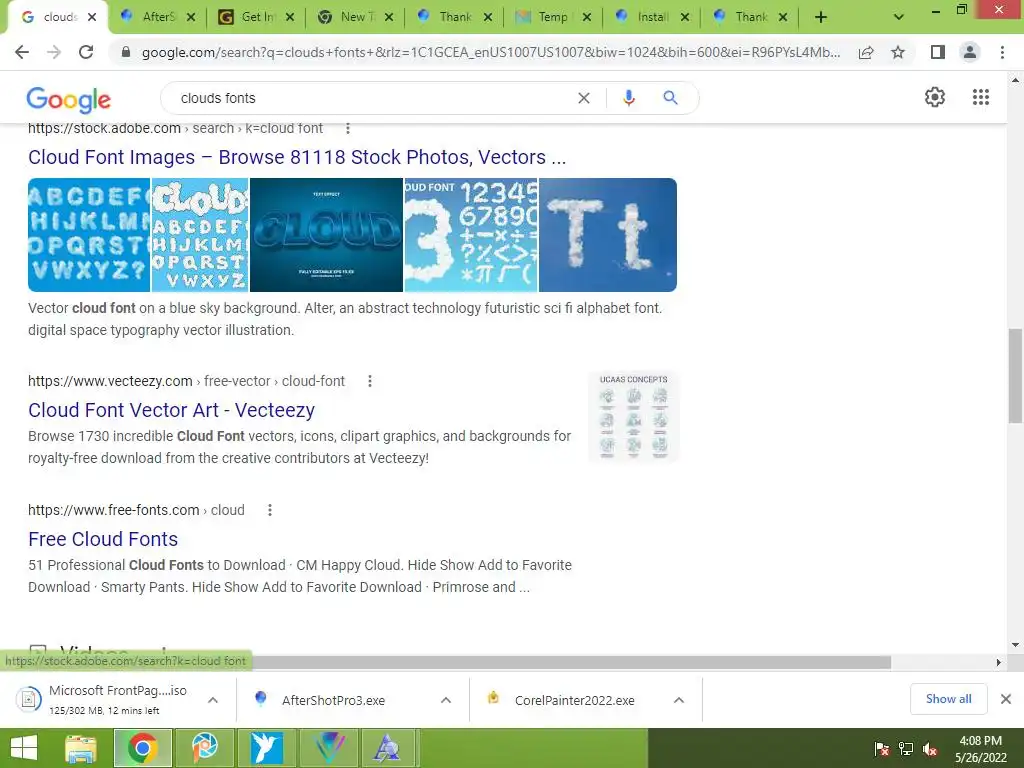Click the volume muted tray icon
Image resolution: width=1024 pixels, height=768 pixels.
click(930, 749)
